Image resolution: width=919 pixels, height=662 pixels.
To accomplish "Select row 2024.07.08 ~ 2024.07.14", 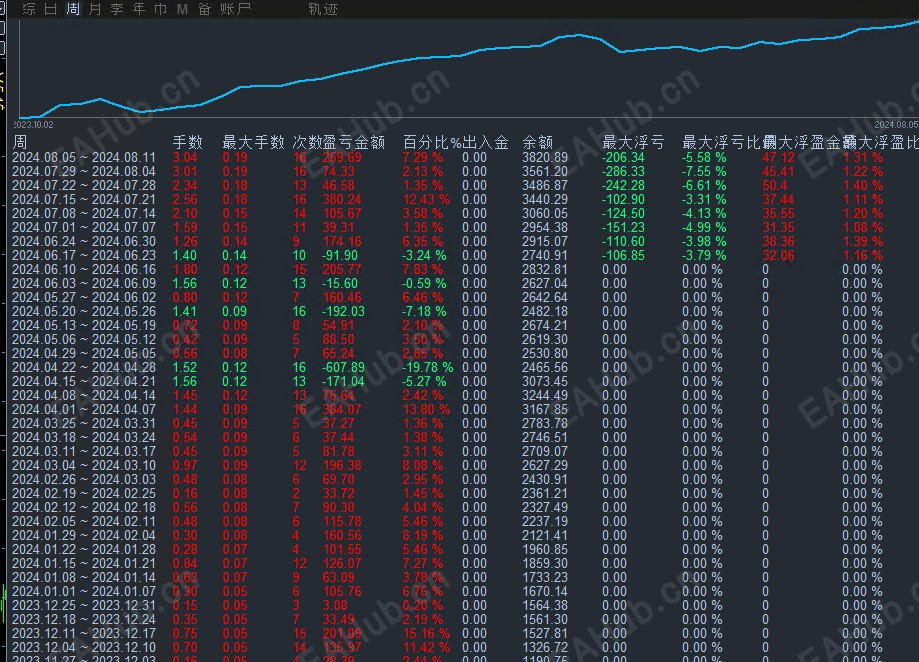I will [460, 214].
